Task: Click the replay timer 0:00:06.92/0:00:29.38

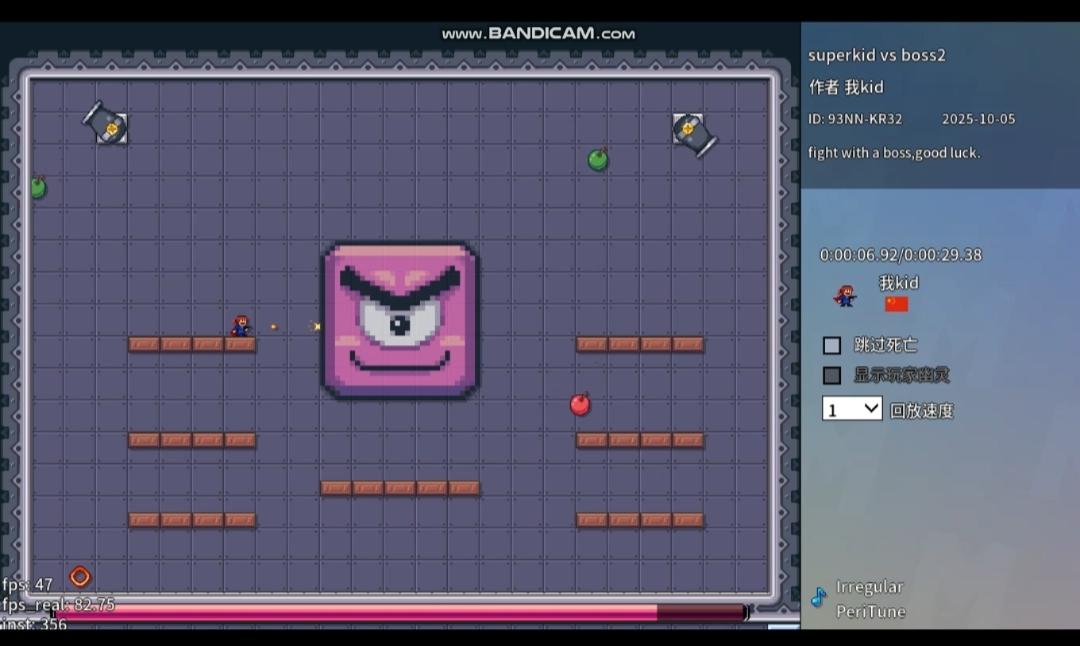Action: tap(900, 255)
